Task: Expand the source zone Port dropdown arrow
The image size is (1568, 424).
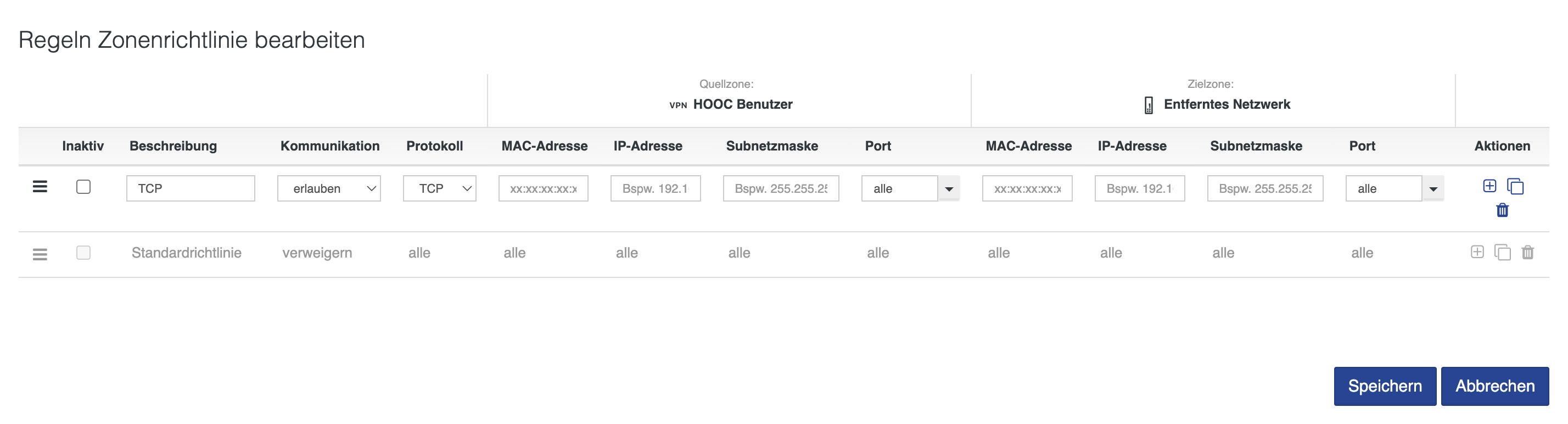Action: point(949,189)
